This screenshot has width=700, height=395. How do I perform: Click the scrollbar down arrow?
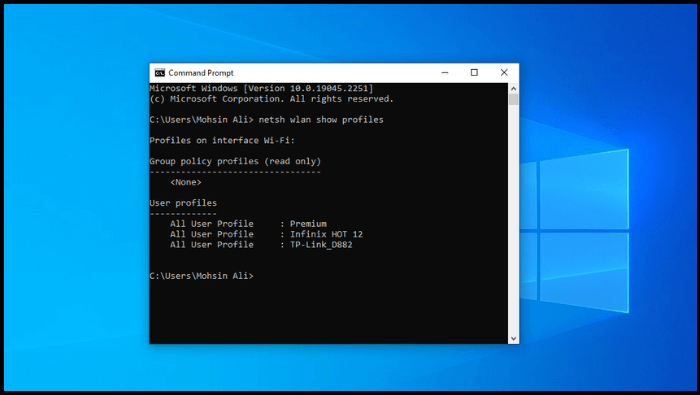click(x=513, y=339)
